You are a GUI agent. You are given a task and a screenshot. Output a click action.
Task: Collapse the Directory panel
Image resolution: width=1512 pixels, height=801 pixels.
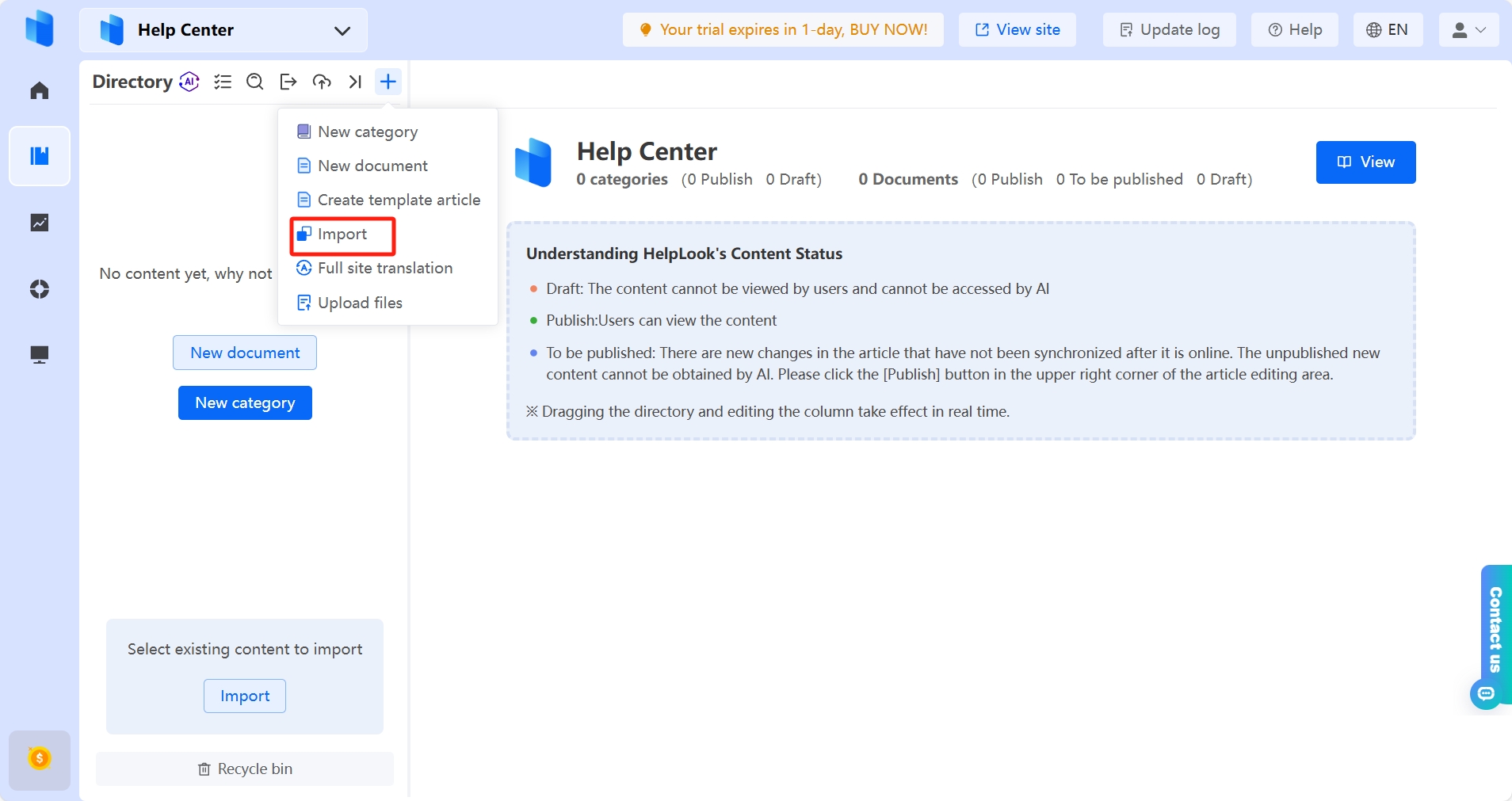[x=354, y=82]
